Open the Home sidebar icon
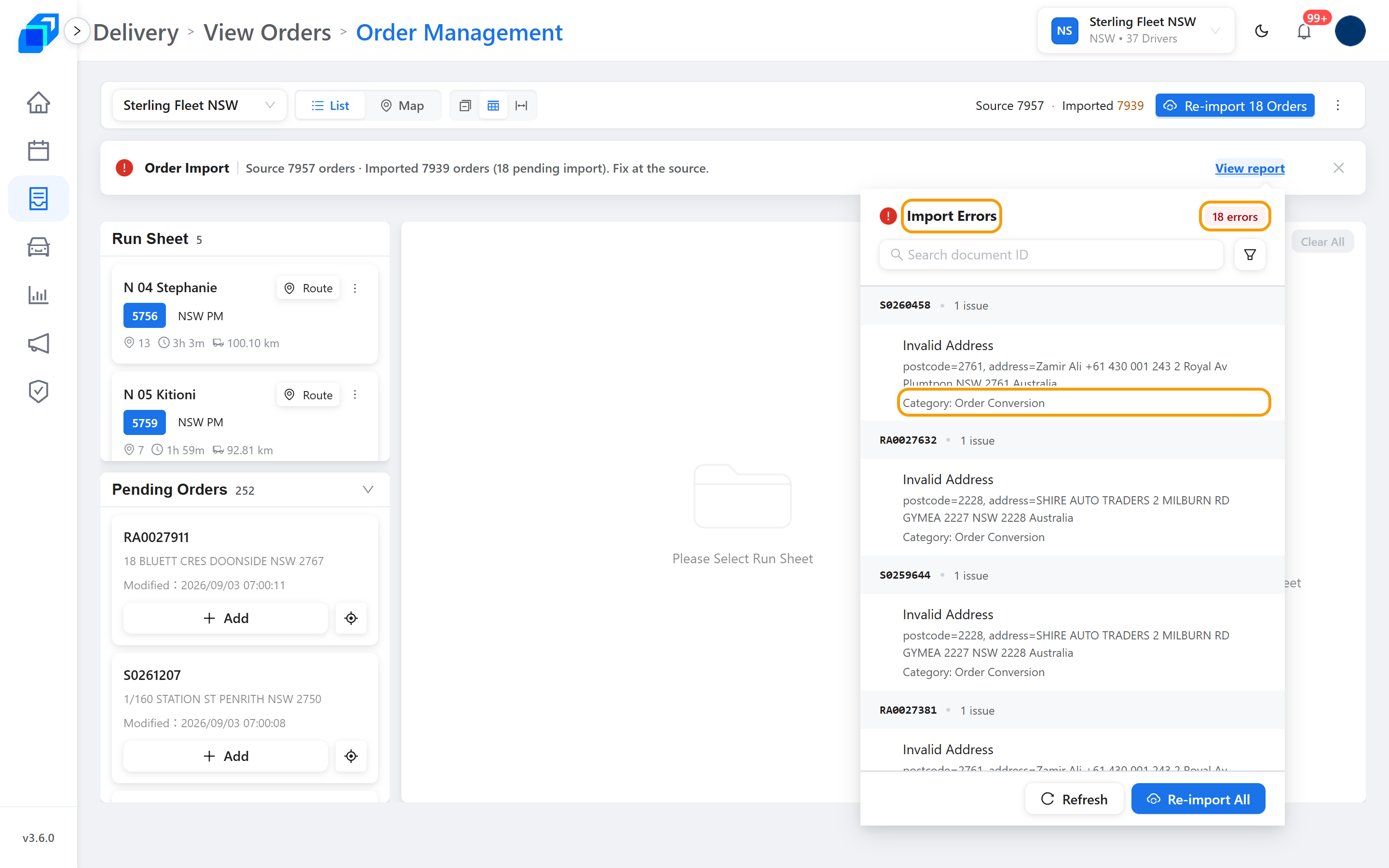 (39, 103)
